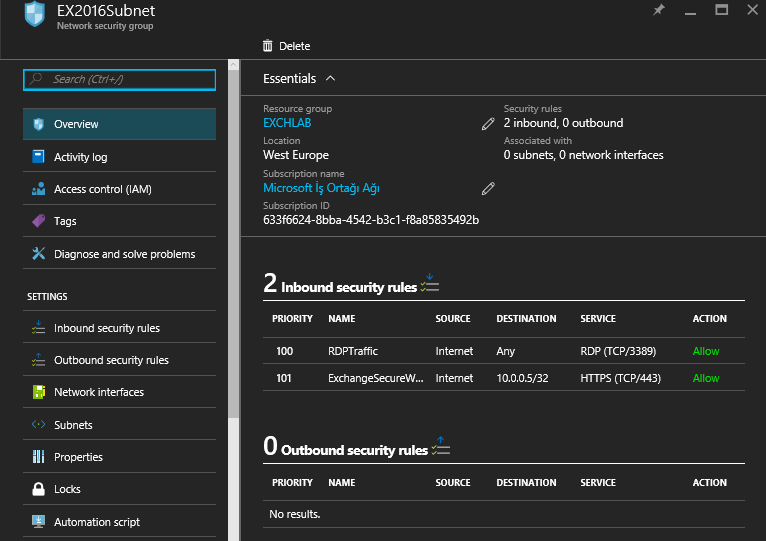766x541 pixels.
Task: Click Allow action for priority 100 rule
Action: coord(706,351)
